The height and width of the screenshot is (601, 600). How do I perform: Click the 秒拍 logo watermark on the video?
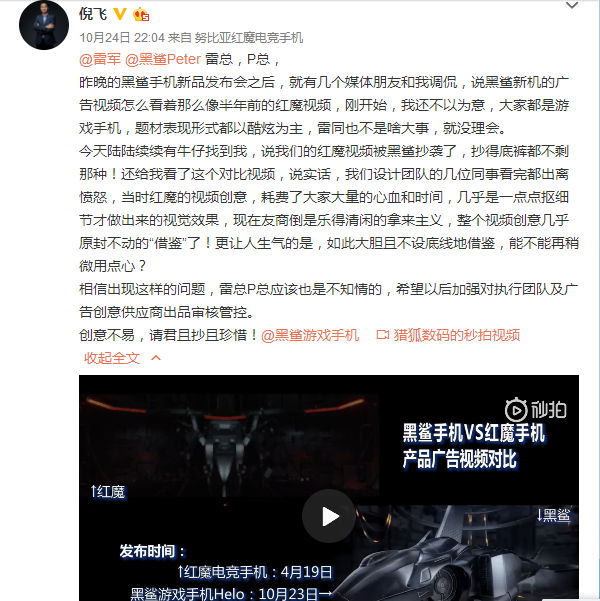tap(536, 410)
